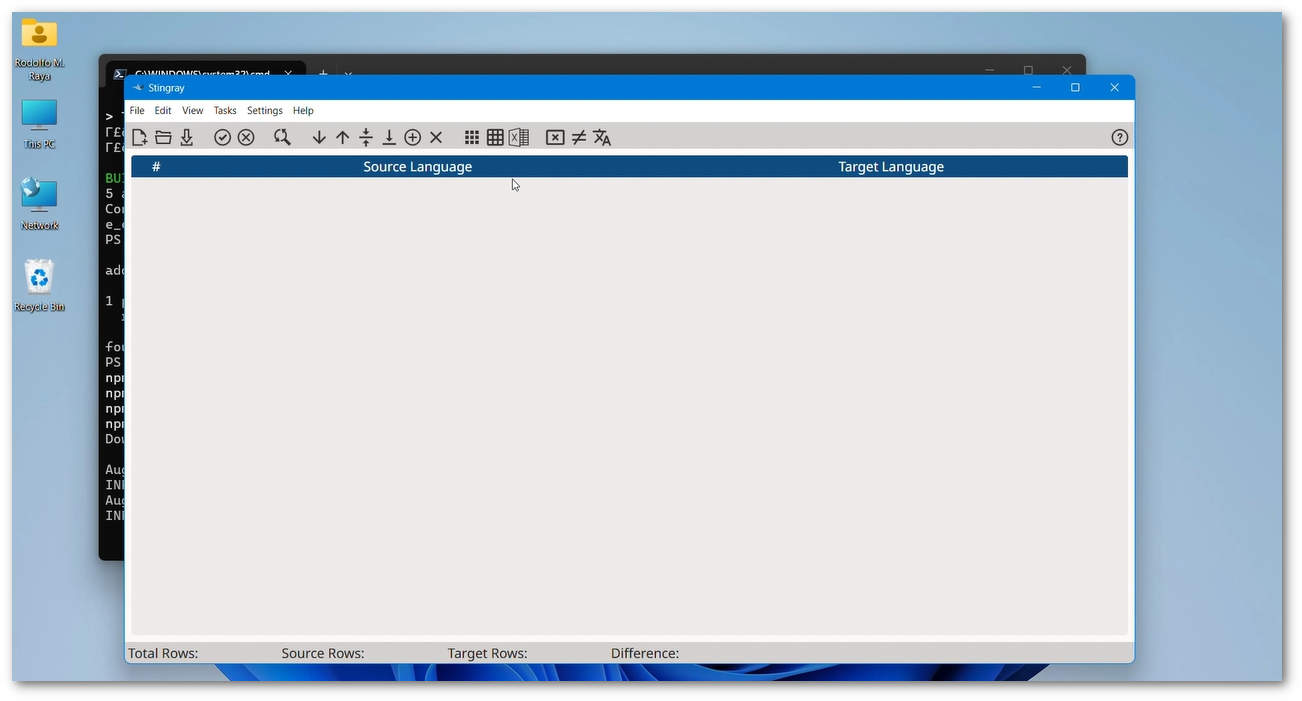Click the Total Rows status label
The width and height of the screenshot is (1302, 701).
163,653
